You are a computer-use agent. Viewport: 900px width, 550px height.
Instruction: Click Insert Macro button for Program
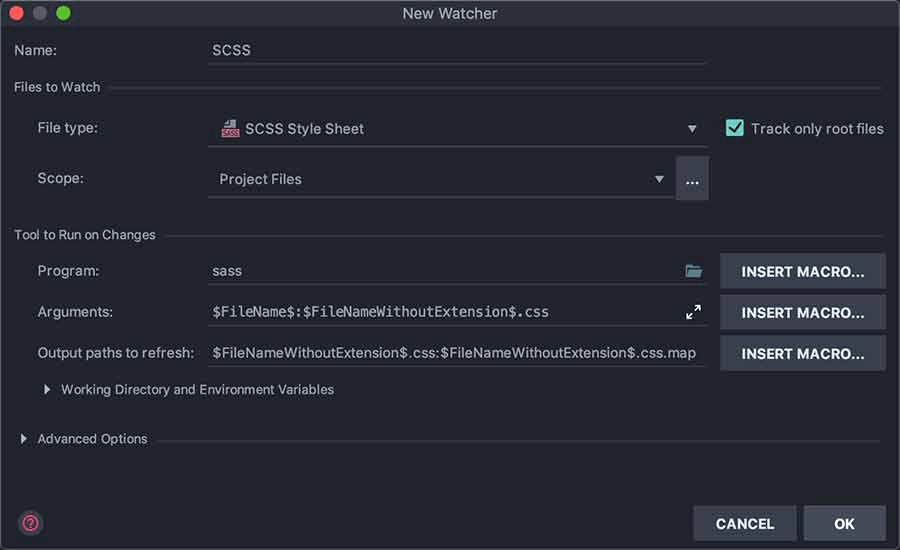(x=802, y=271)
